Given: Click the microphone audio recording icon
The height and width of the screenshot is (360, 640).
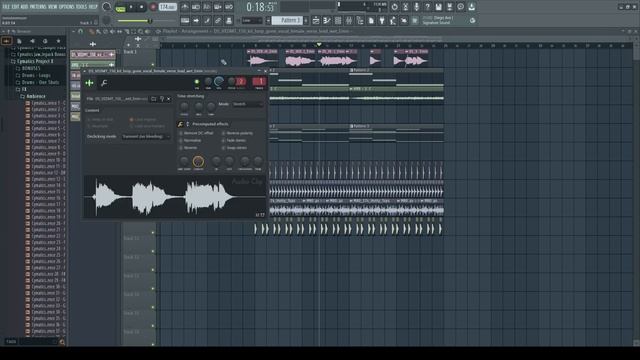Looking at the screenshot, I should click(416, 7).
